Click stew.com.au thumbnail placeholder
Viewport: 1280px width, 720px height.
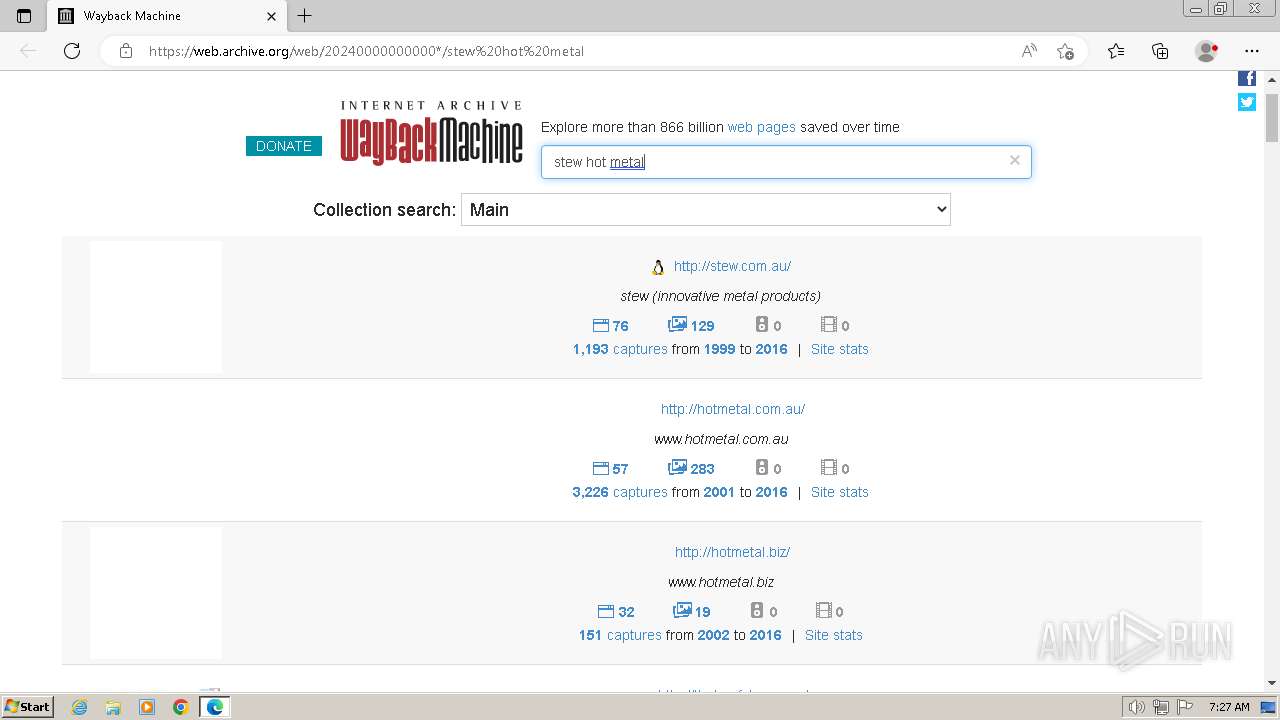pos(156,307)
